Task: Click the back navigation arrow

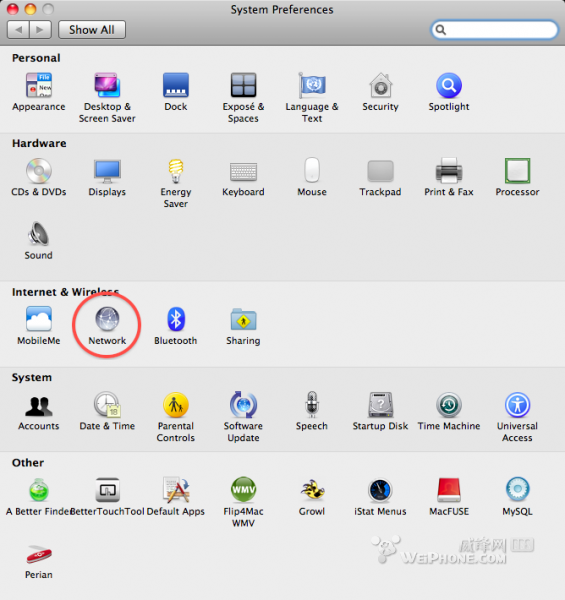Action: click(x=18, y=30)
